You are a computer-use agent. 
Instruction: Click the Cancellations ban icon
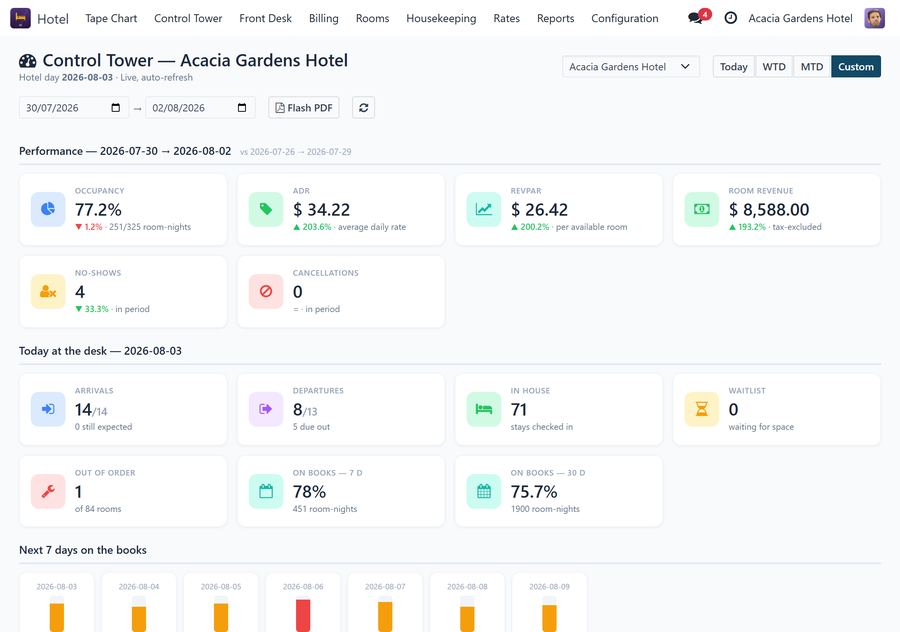[266, 292]
